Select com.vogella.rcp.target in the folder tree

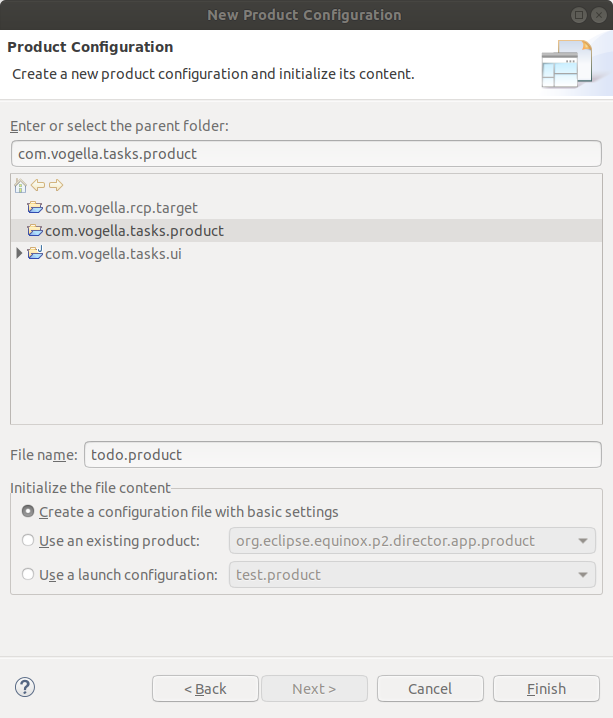pos(121,208)
